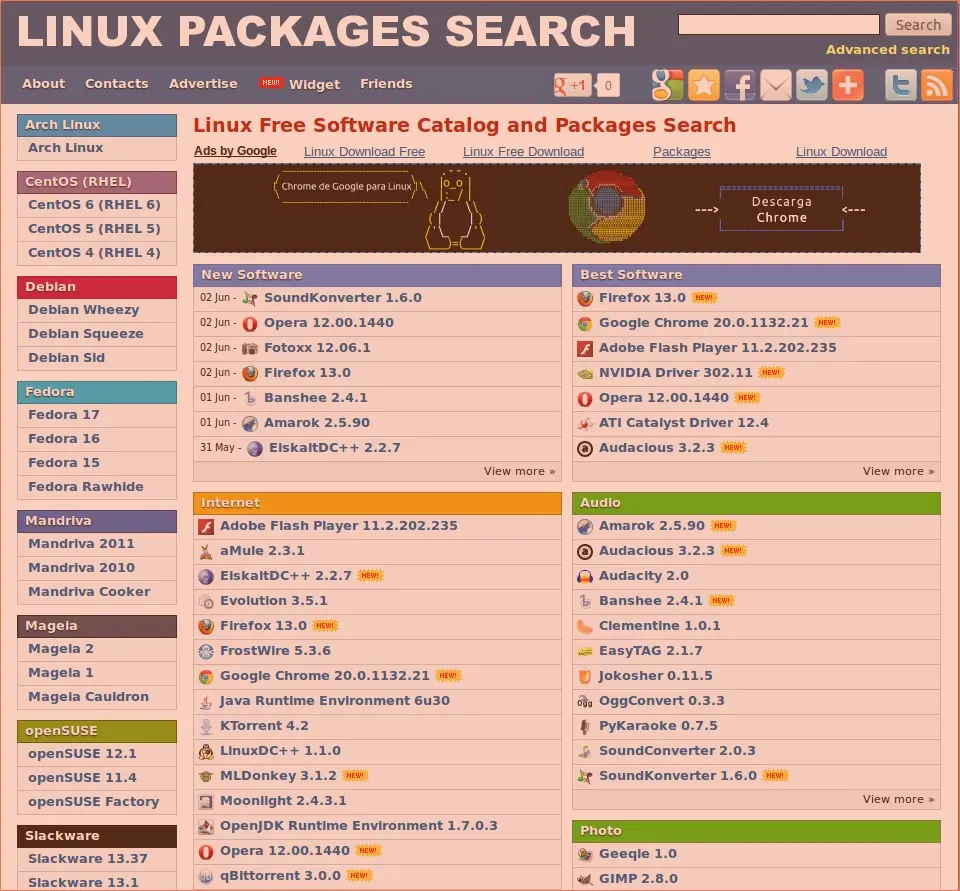Click View more under New Software
The height and width of the screenshot is (891, 960).
[519, 471]
